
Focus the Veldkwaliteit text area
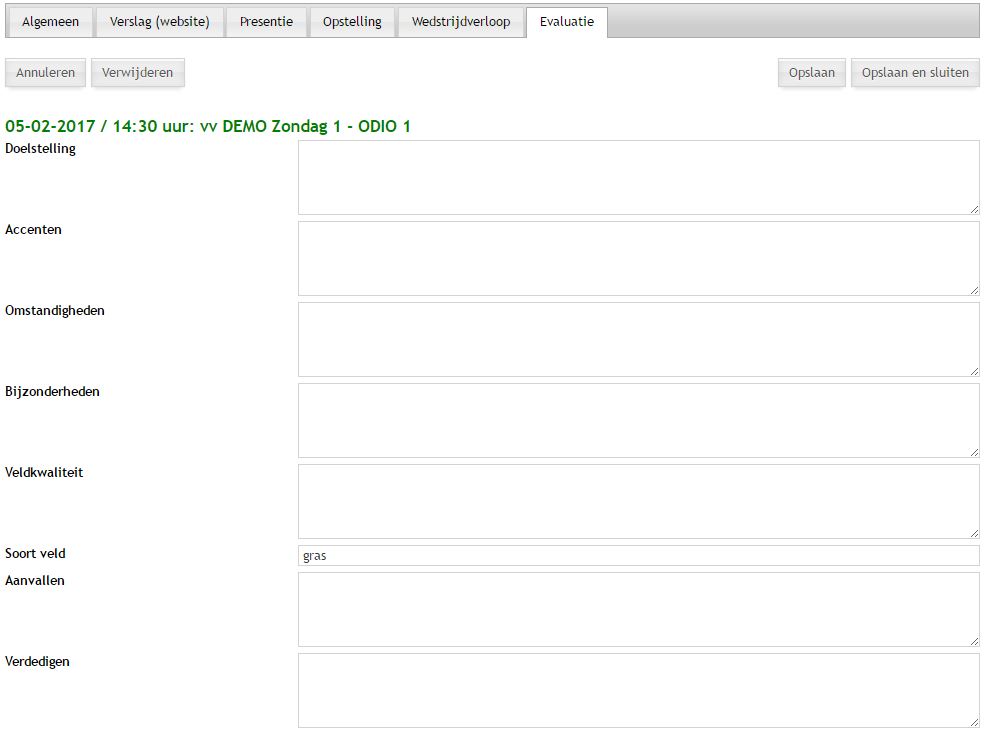[638, 501]
